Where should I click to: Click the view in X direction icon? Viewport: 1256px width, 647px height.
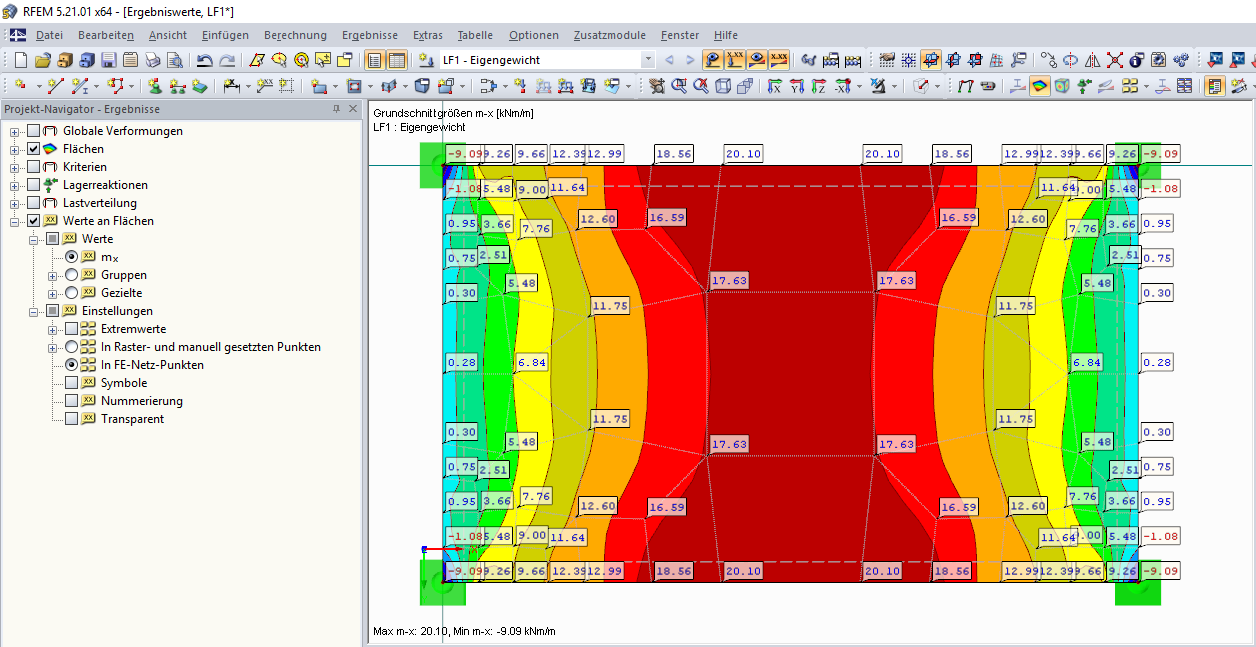coord(774,86)
